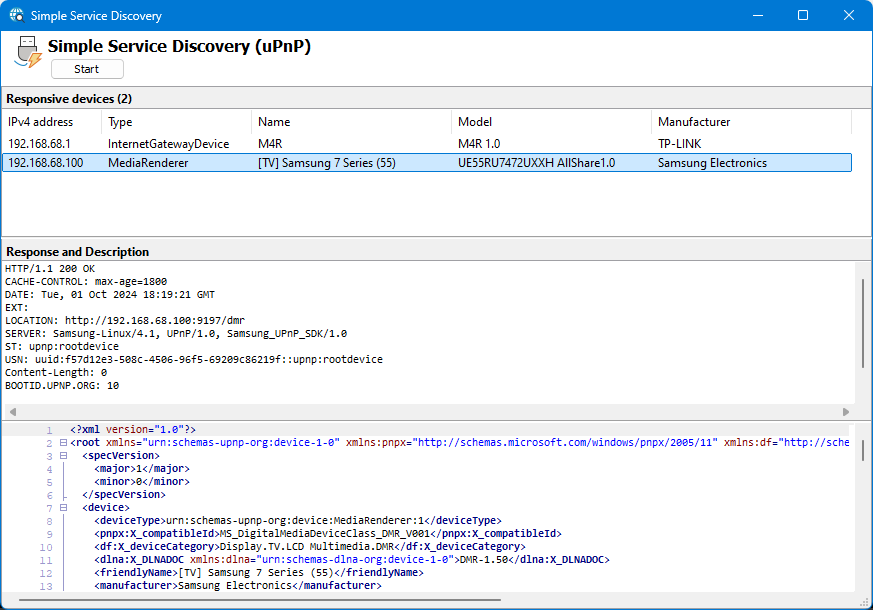
Task: Click the friendlyName XML line
Action: (x=259, y=572)
